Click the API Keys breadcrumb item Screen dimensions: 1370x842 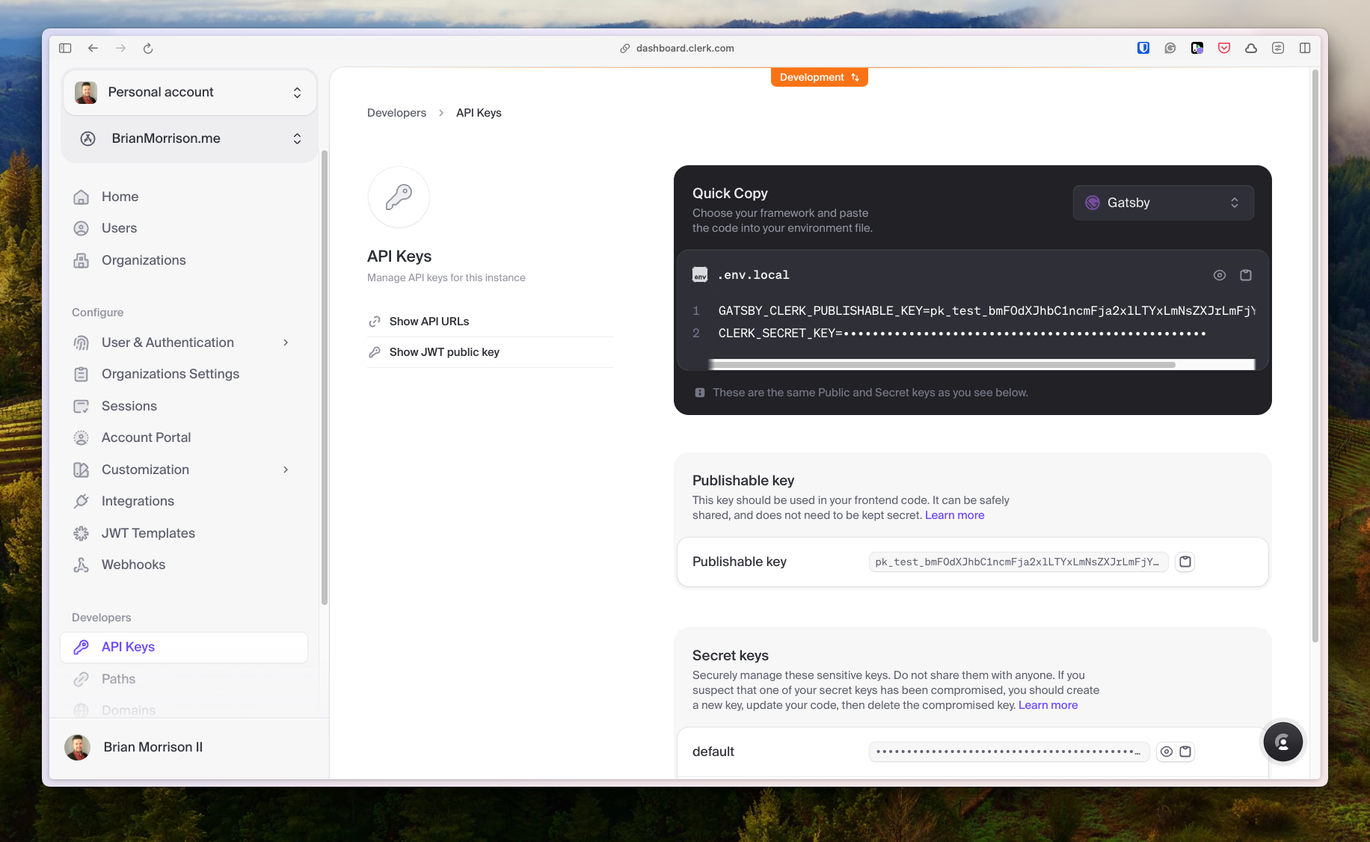pos(479,113)
